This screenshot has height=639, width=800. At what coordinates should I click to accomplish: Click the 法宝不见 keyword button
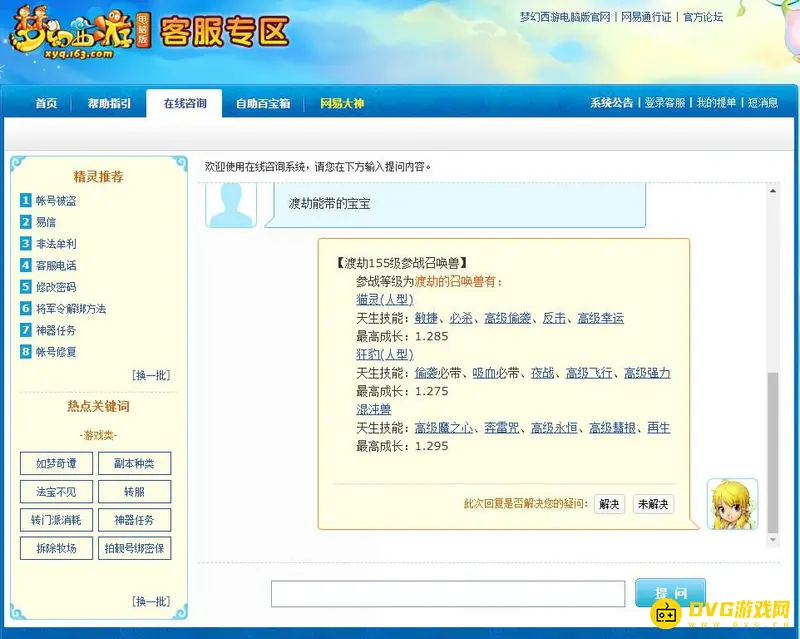click(x=56, y=491)
